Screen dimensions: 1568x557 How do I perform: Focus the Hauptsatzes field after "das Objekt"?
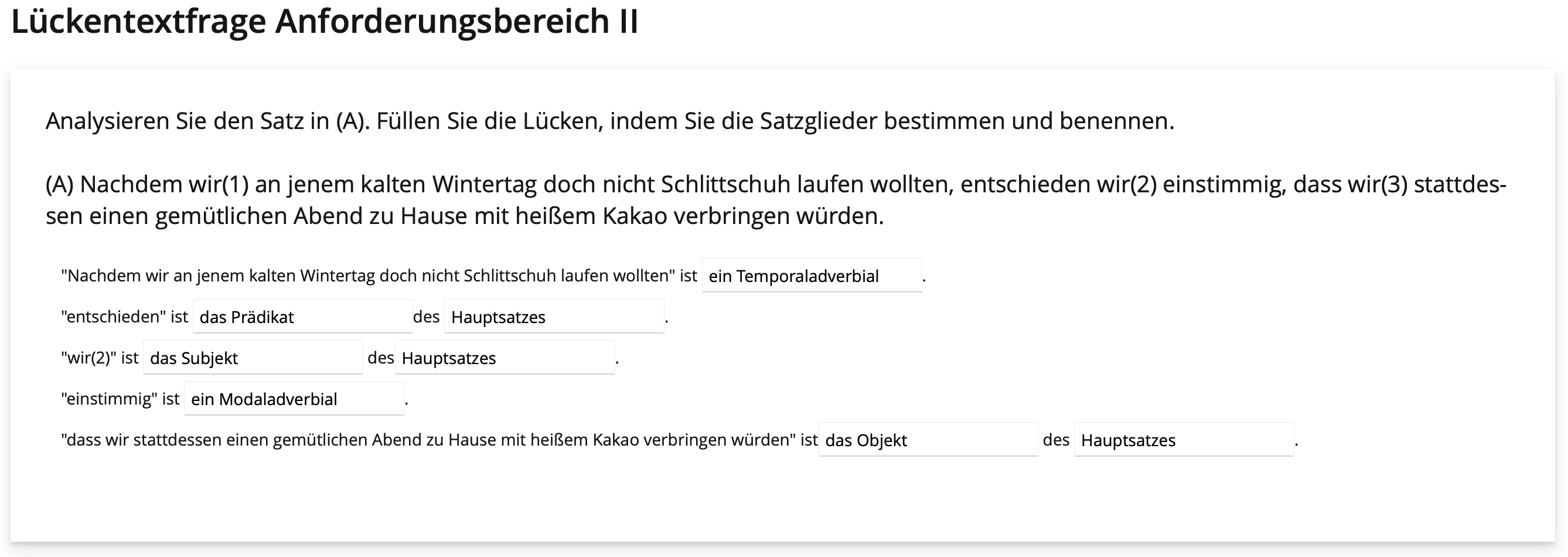[x=1184, y=440]
